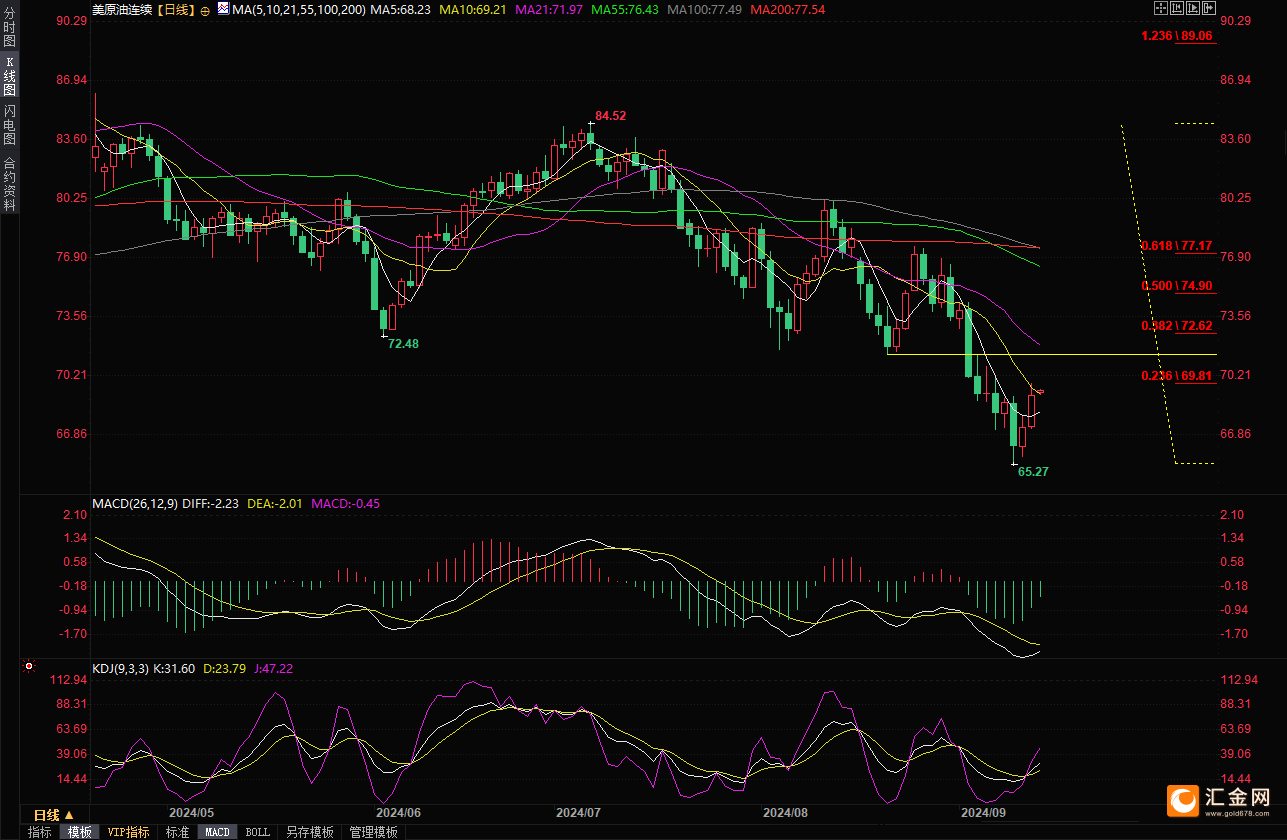Click 另存模板 to save template
1287x840 pixels.
pos(309,832)
